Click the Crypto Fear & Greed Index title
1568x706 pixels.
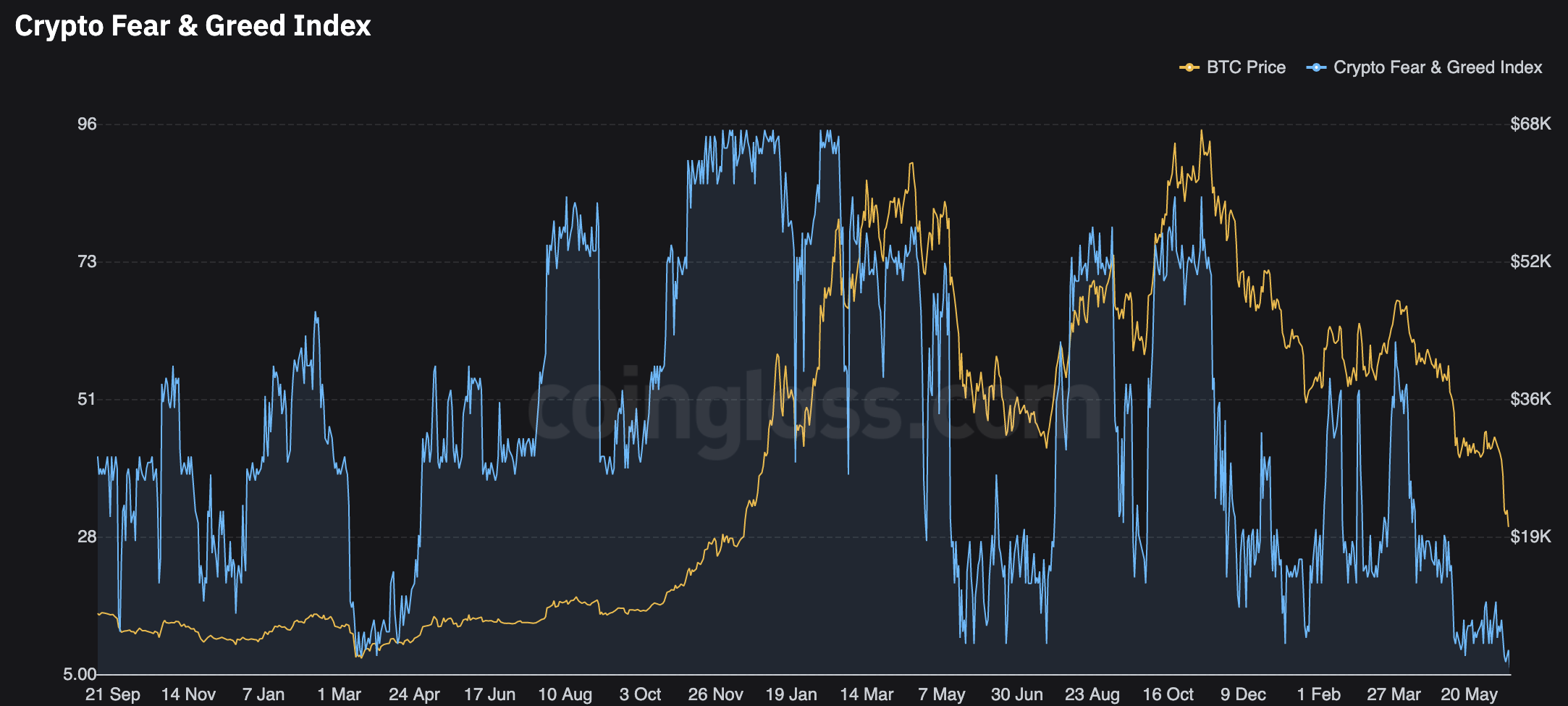pos(193,26)
